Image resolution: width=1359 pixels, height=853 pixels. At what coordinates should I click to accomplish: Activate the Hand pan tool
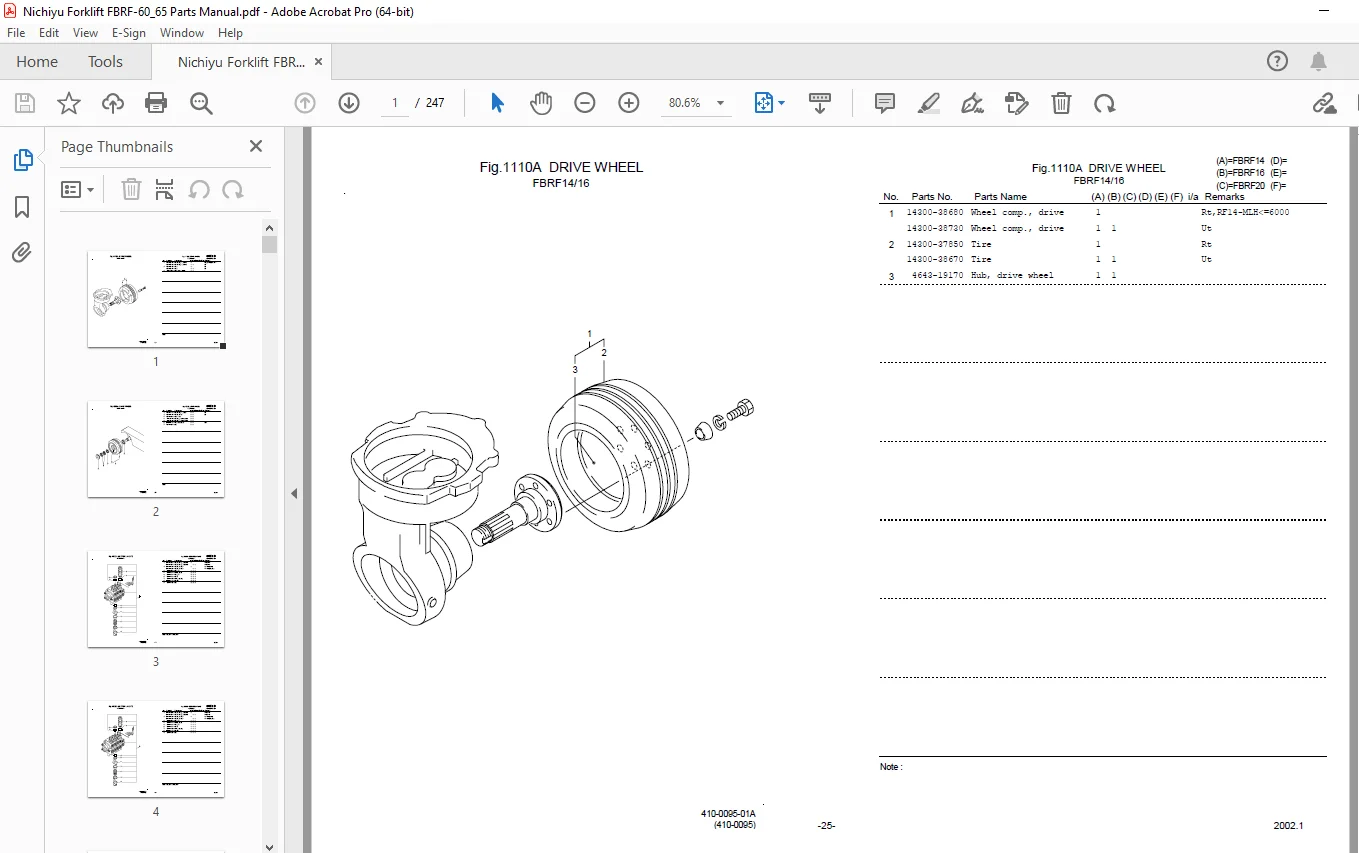(x=541, y=103)
